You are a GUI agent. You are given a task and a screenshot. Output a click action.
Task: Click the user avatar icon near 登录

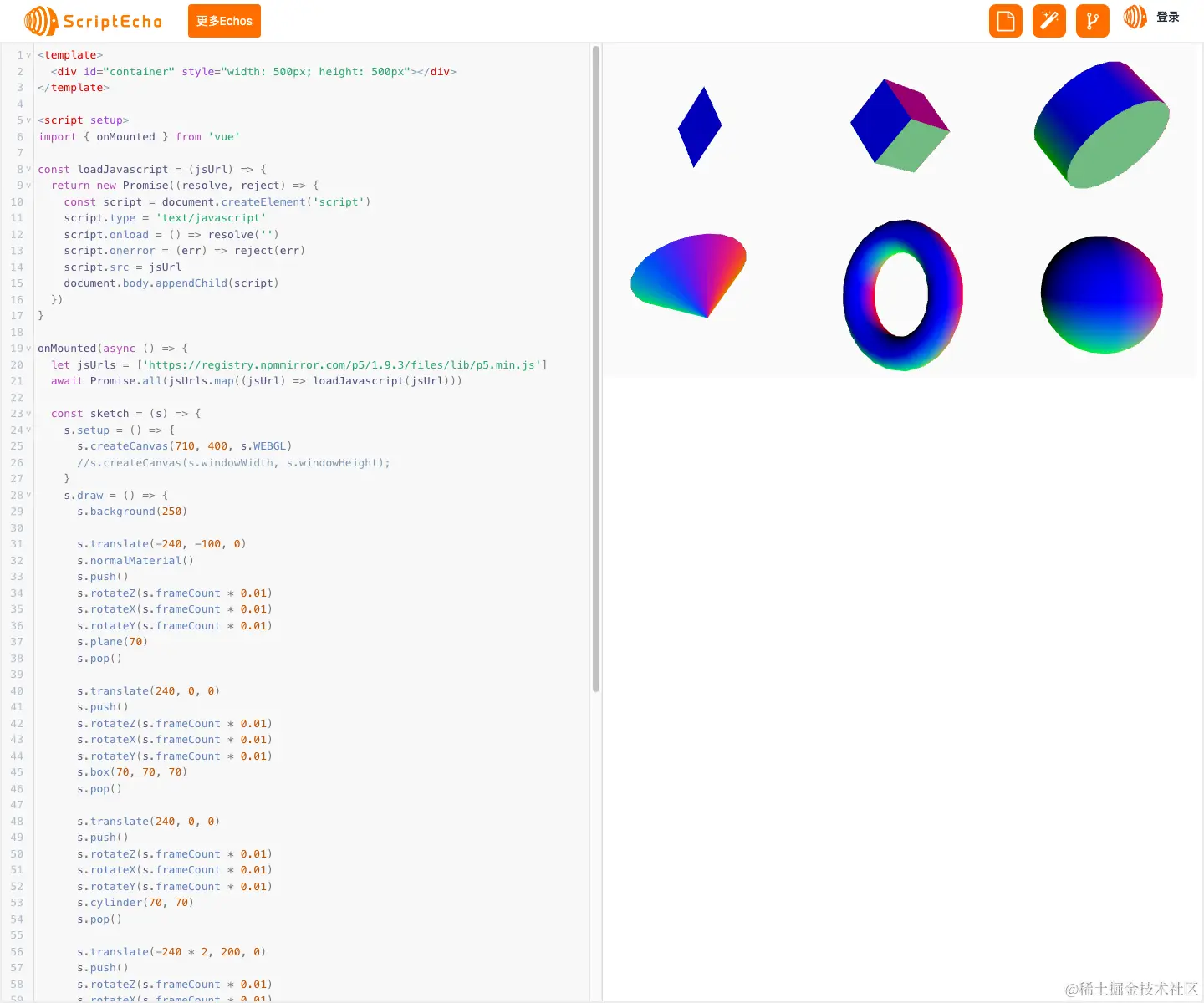1135,17
